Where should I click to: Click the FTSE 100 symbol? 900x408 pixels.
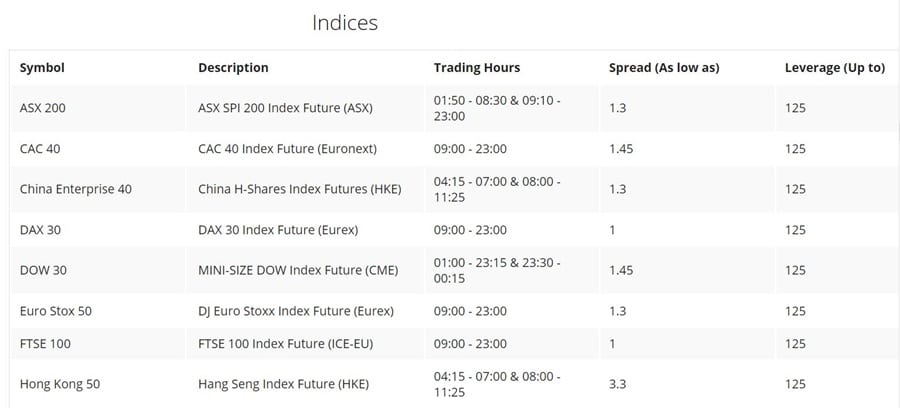45,344
